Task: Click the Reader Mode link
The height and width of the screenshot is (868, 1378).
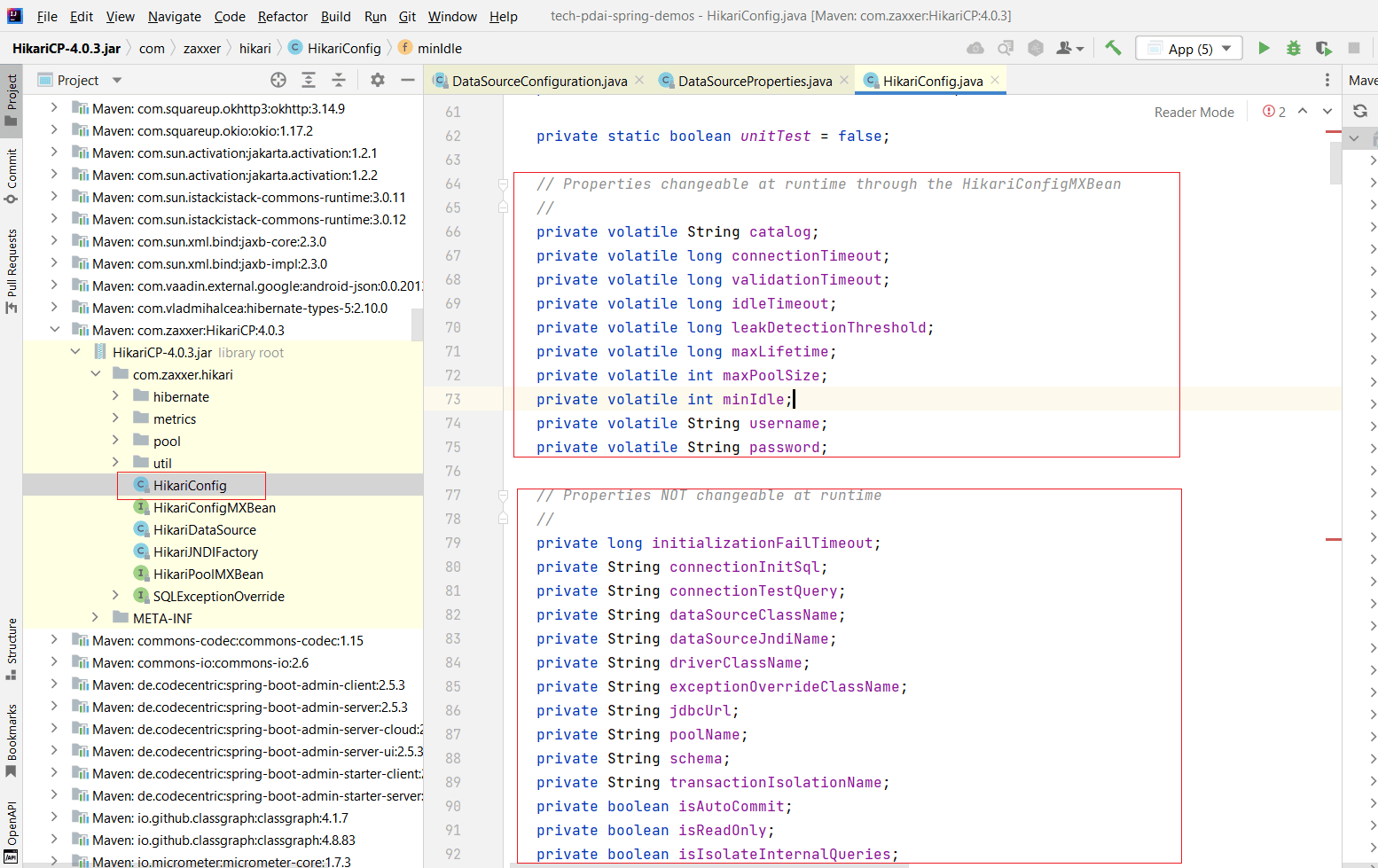Action: pos(1194,112)
